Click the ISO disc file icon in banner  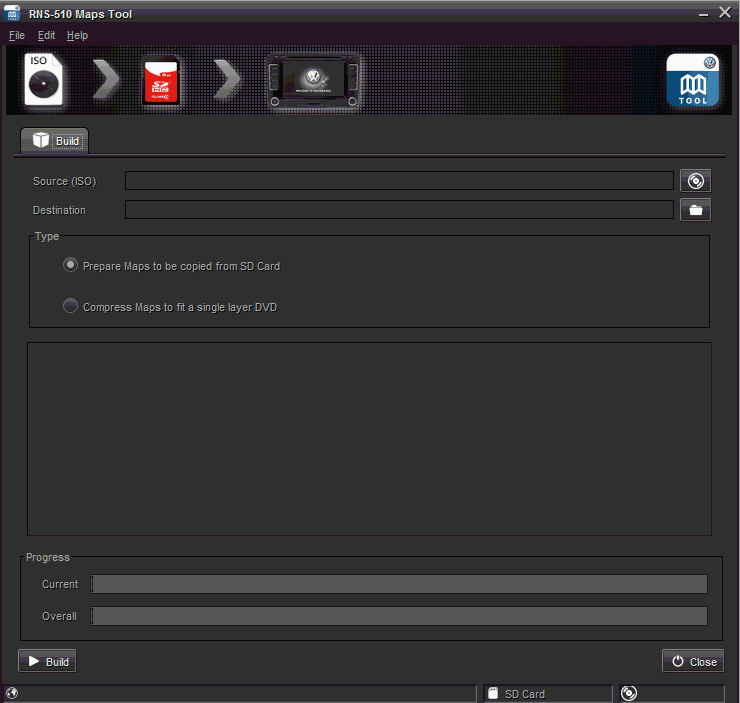[44, 81]
